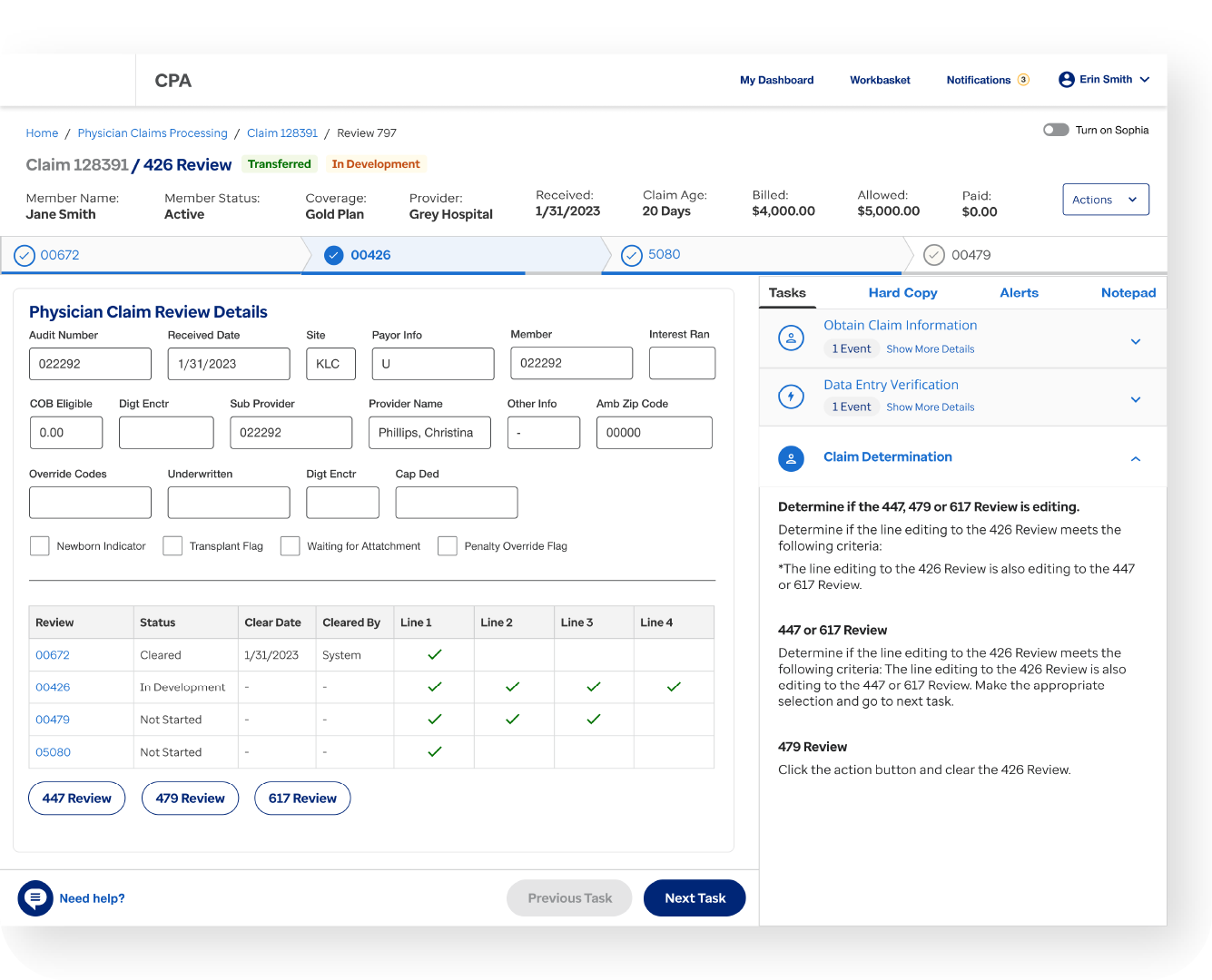The height and width of the screenshot is (980, 1212).
Task: Toggle the Turn on Sophia switch
Action: click(x=1056, y=130)
